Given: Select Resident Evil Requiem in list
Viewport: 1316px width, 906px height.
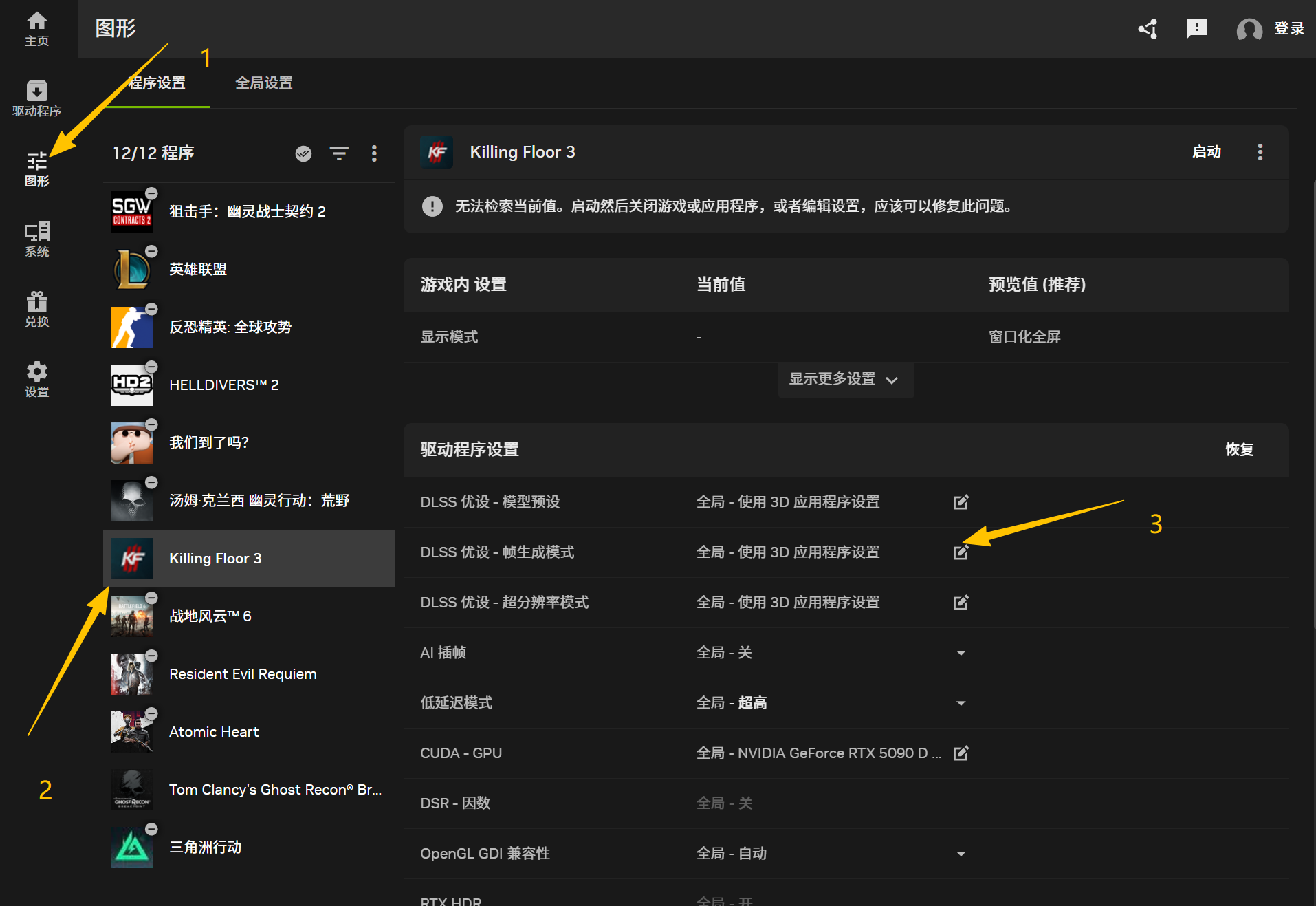Looking at the screenshot, I should (249, 674).
